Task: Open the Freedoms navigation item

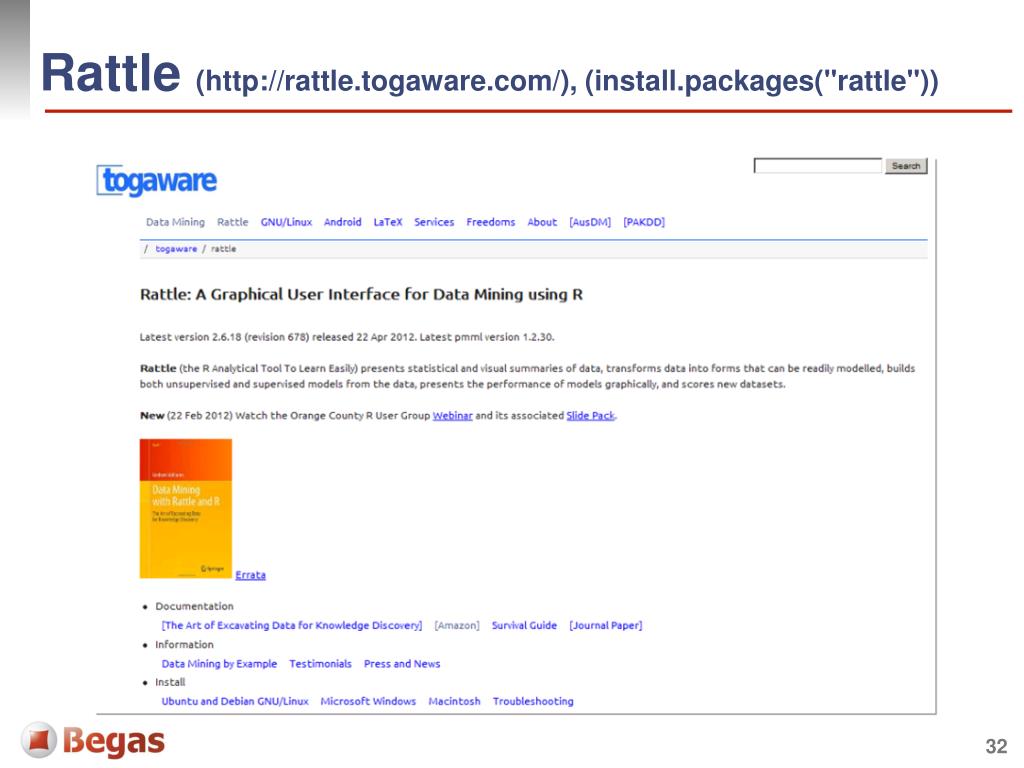Action: click(x=490, y=222)
